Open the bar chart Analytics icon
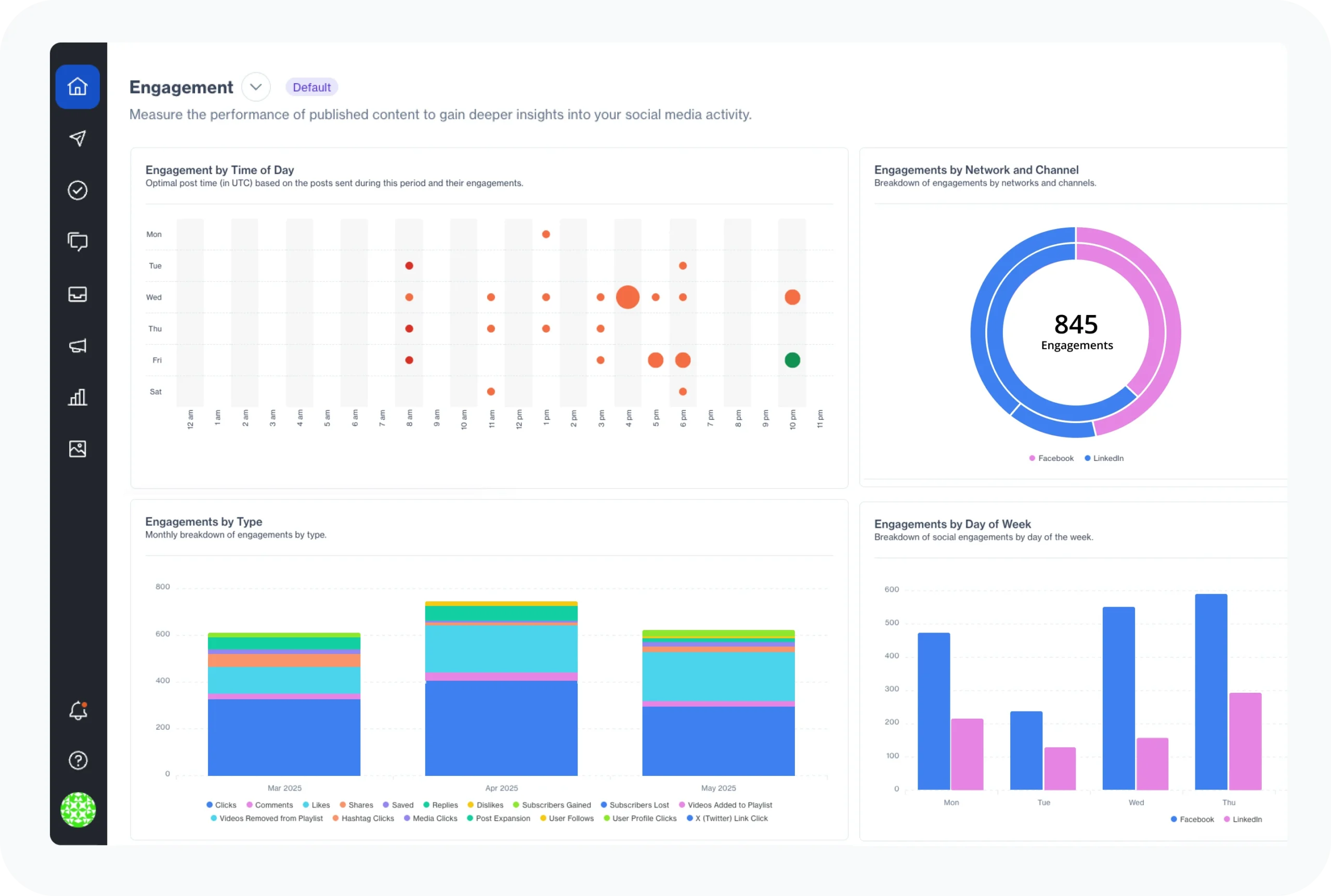The image size is (1331, 896). tap(77, 397)
